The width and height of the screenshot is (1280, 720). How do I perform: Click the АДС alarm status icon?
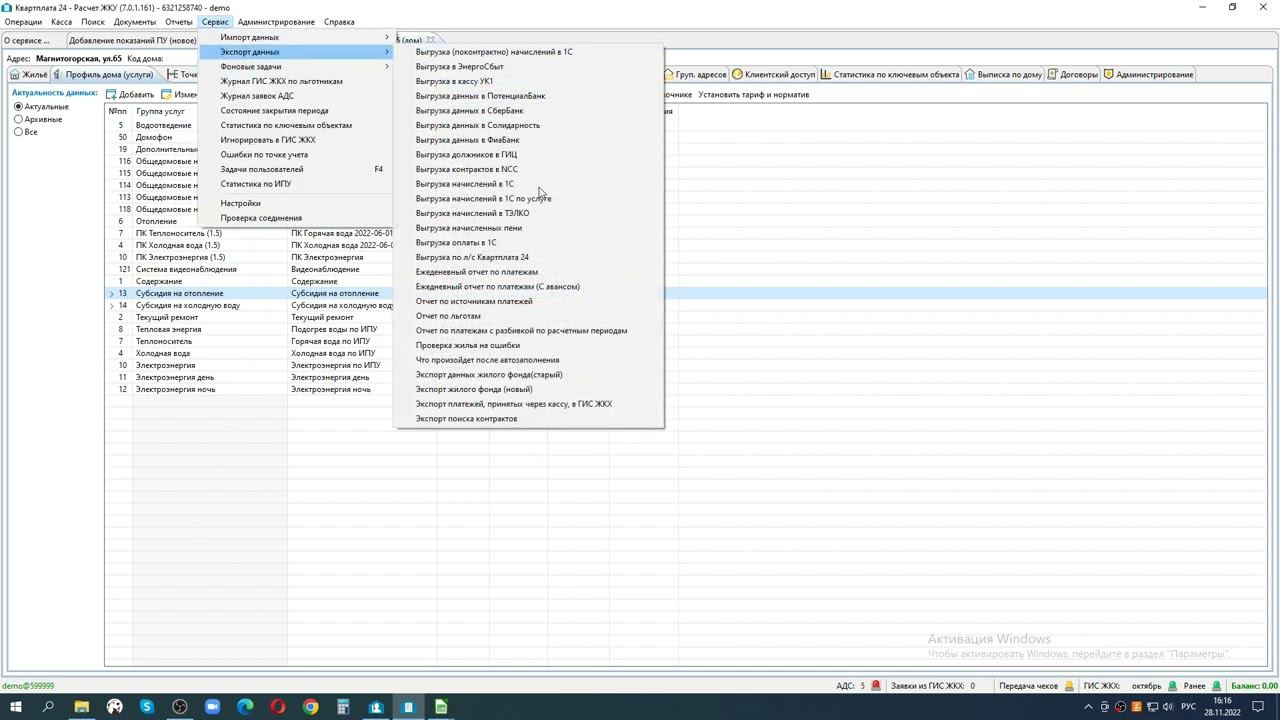pos(876,686)
